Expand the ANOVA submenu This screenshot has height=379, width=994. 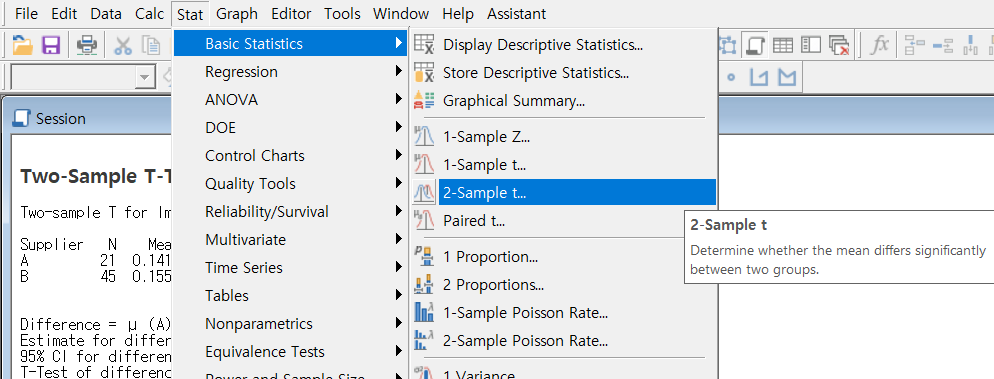coord(290,100)
